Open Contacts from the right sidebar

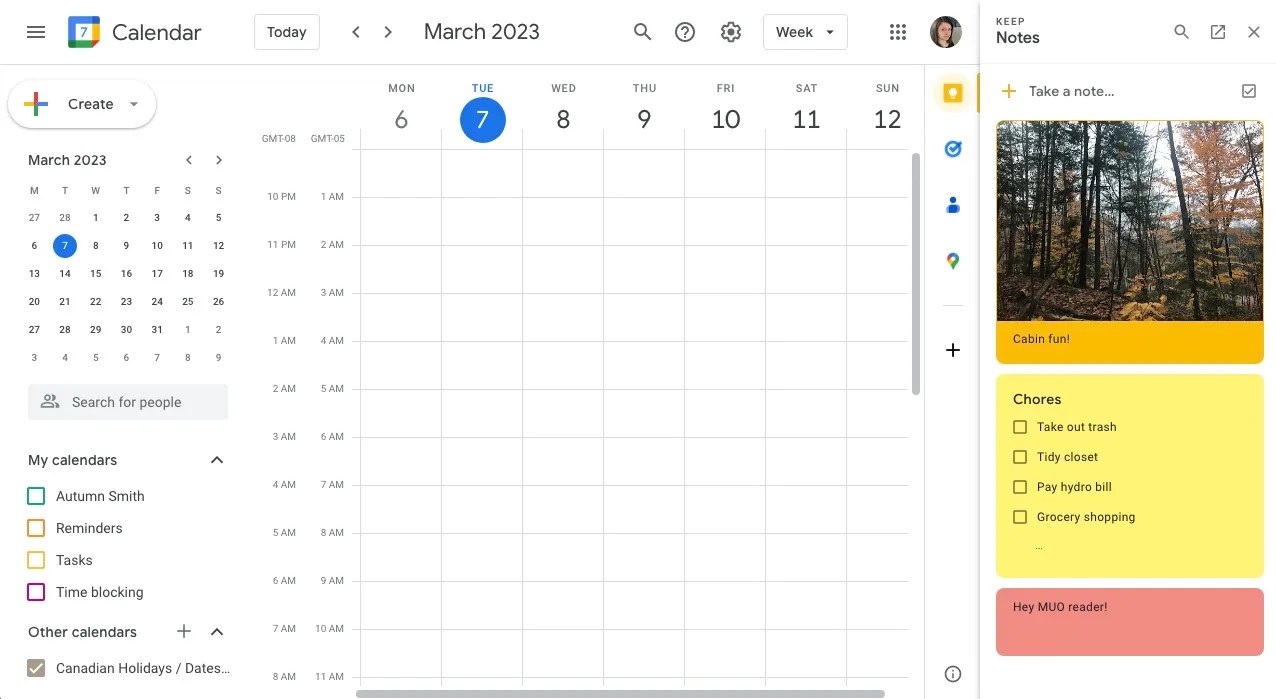[952, 204]
